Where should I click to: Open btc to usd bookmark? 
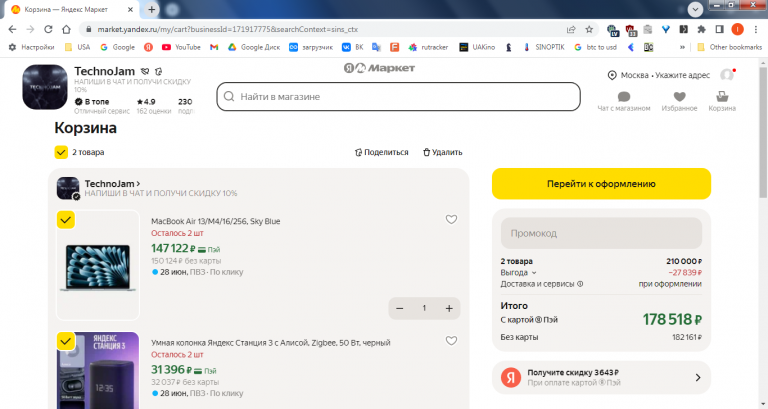595,47
